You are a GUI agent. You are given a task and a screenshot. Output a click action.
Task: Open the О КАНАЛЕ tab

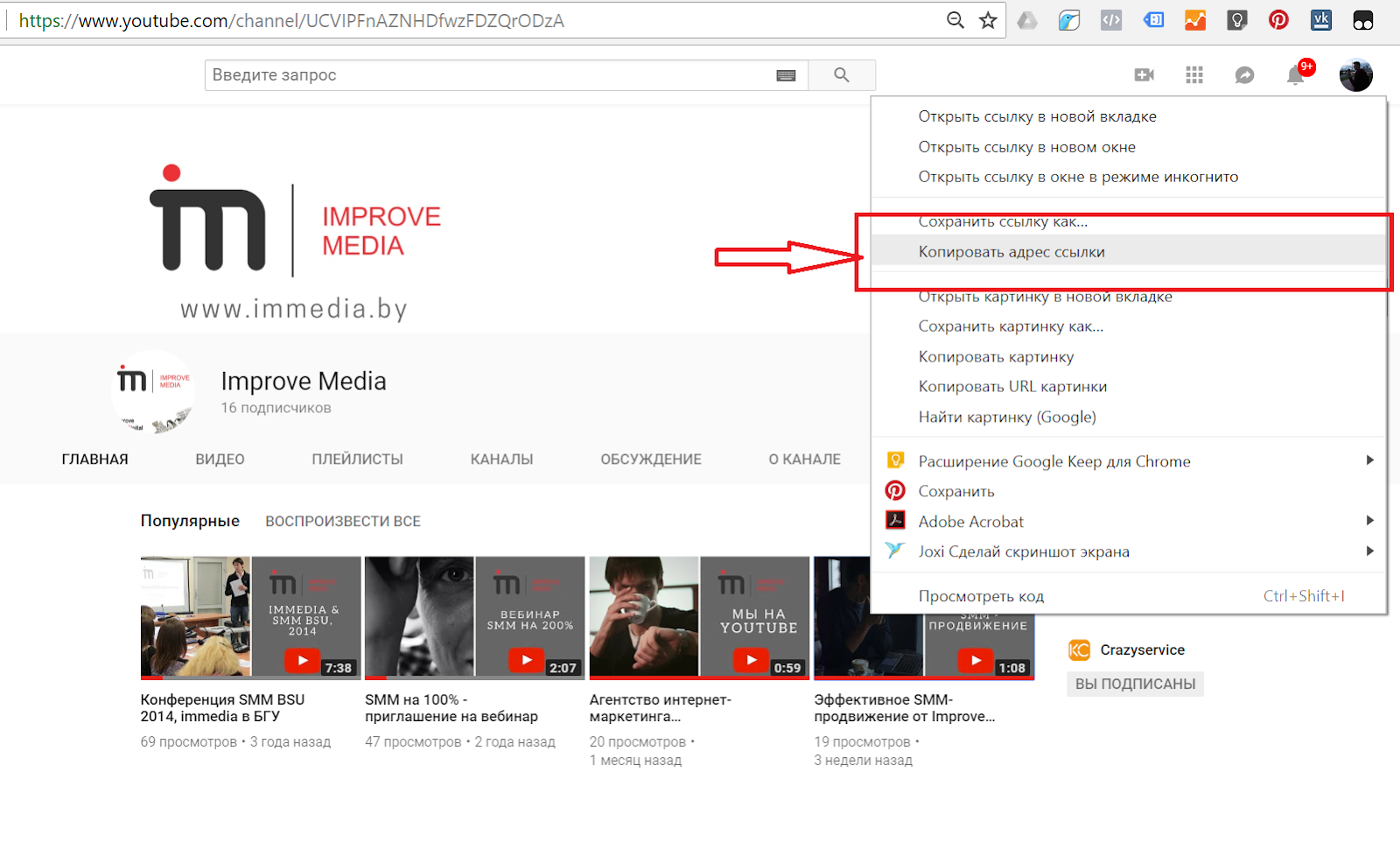[x=805, y=460]
